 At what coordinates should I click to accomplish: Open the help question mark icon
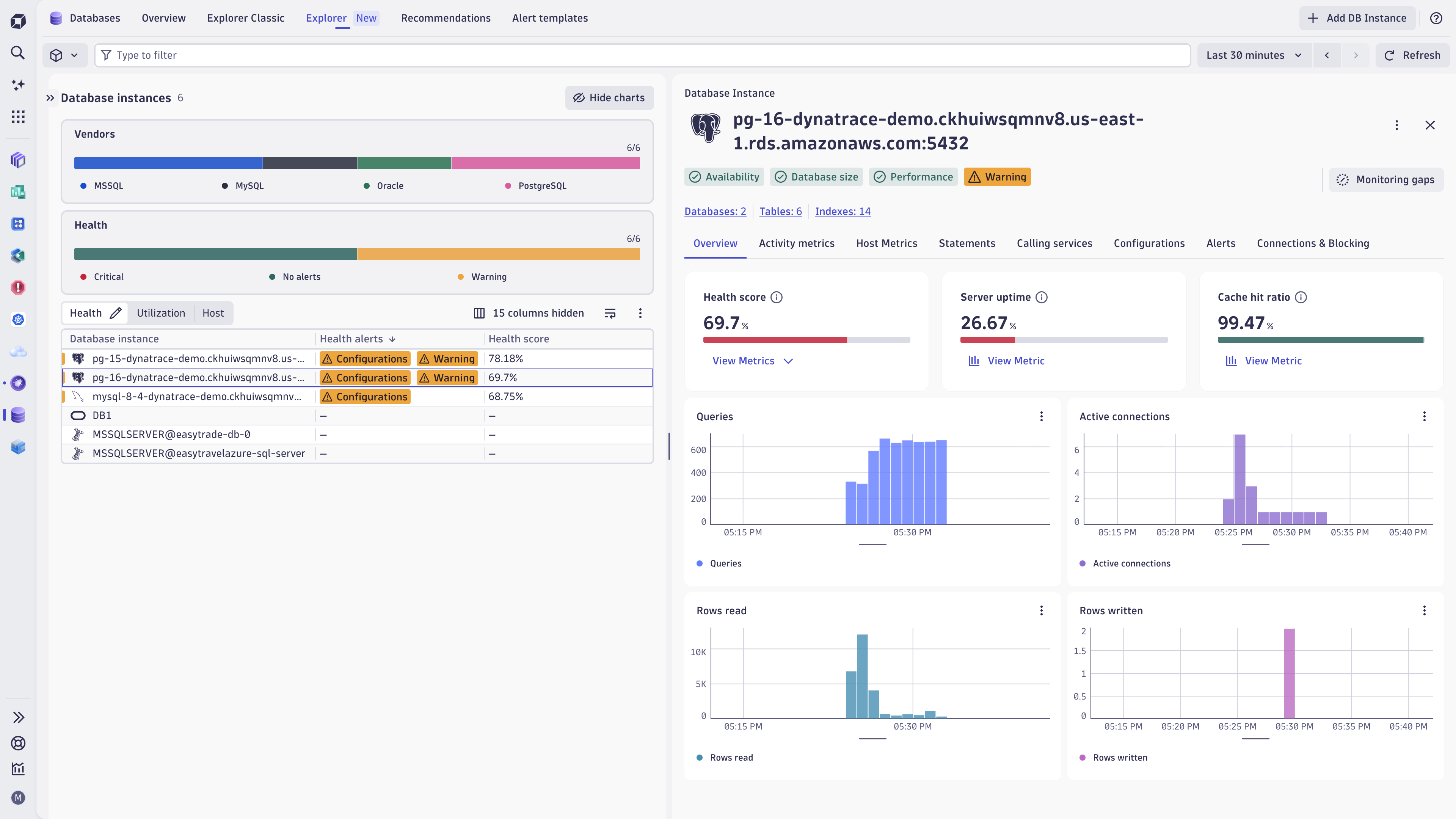(x=1436, y=18)
